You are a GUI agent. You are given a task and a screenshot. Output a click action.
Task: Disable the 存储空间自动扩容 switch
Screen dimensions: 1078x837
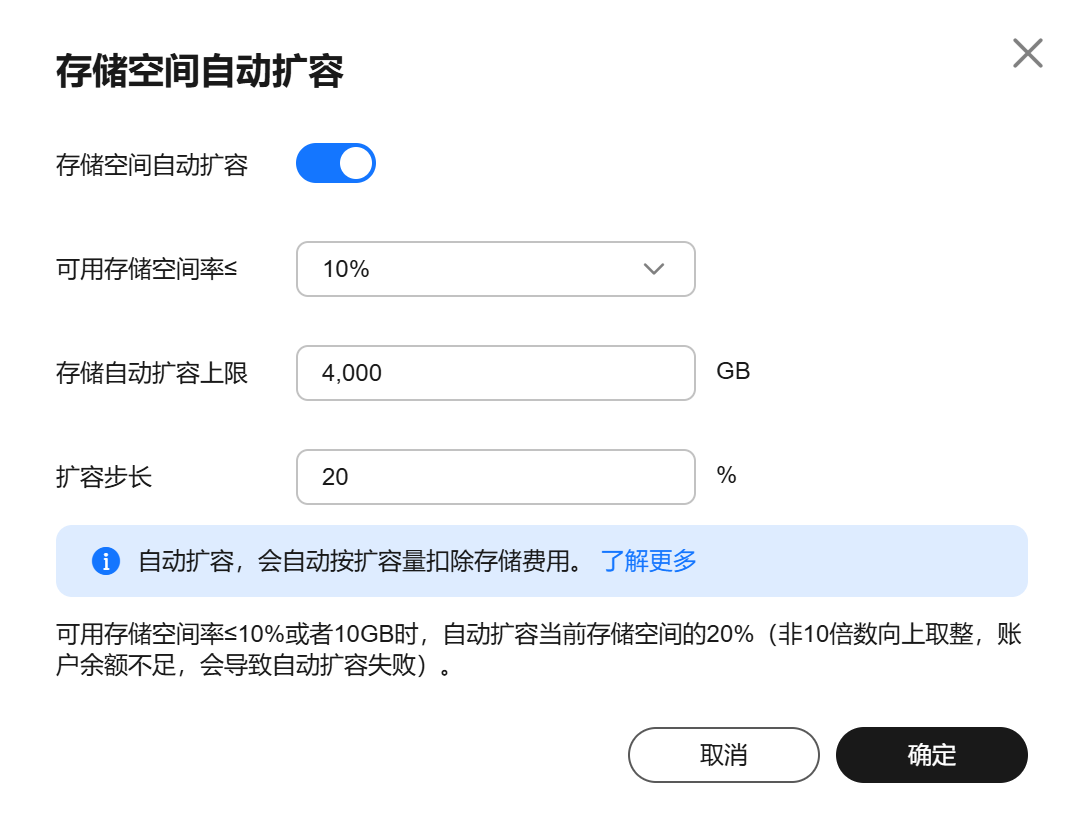point(335,163)
